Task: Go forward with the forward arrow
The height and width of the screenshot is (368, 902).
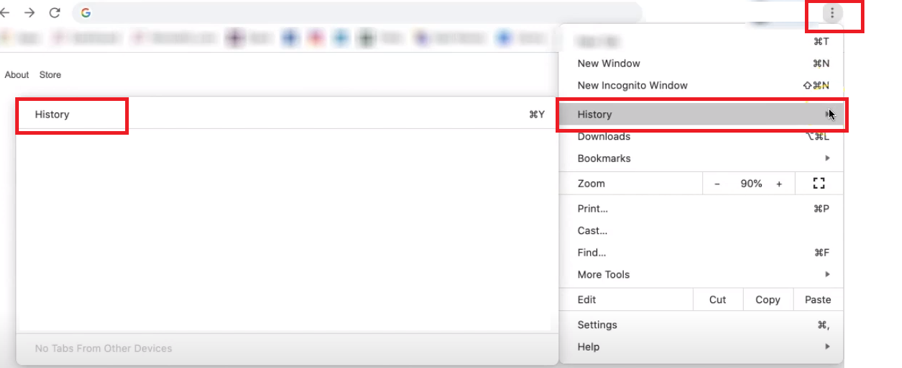Action: (29, 13)
